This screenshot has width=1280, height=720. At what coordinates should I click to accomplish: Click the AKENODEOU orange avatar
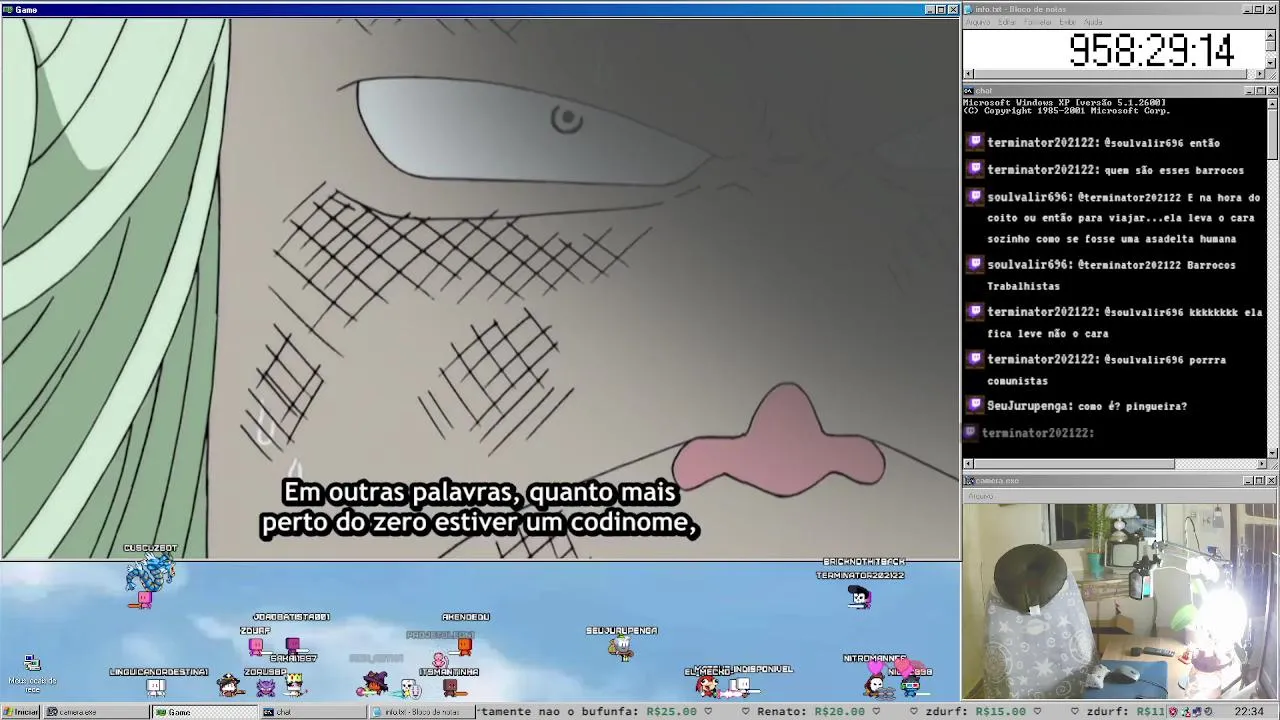[465, 647]
